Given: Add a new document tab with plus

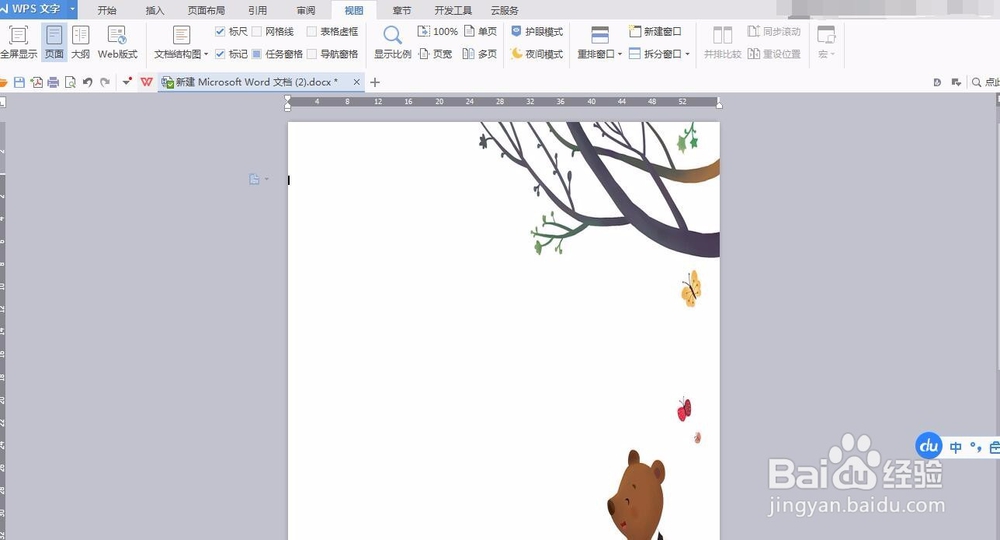Looking at the screenshot, I should pyautogui.click(x=375, y=82).
